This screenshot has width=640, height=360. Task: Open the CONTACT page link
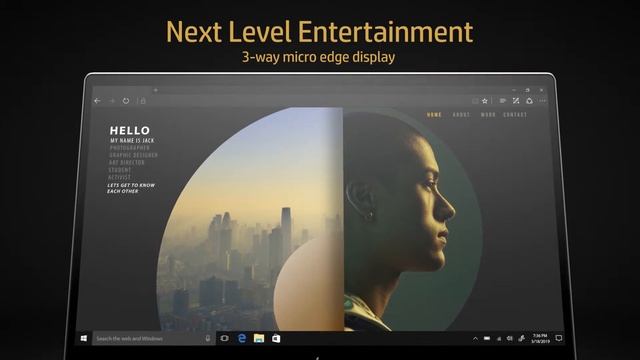pos(515,115)
